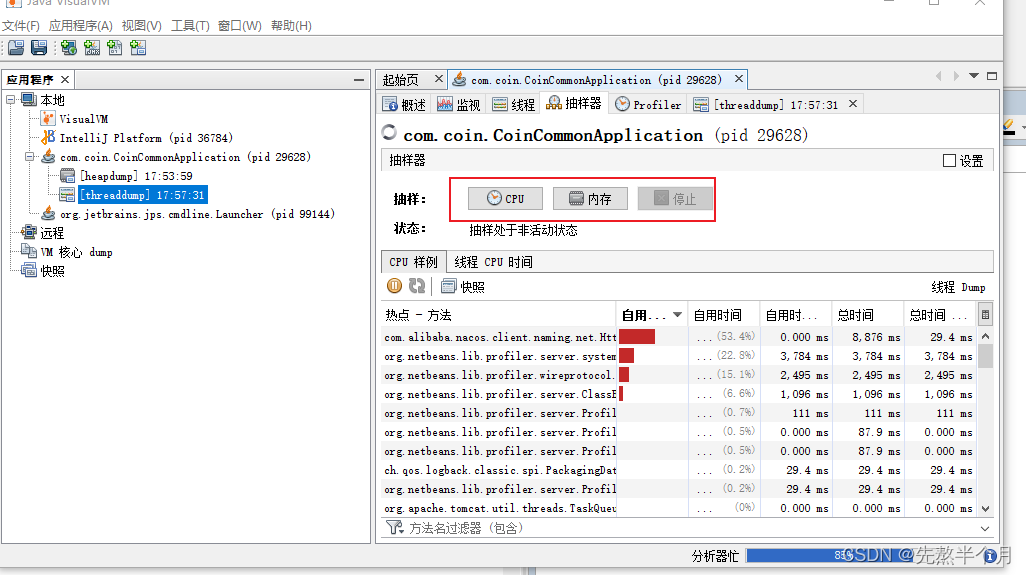Click the rightmost main-toolbar add icon
The width and height of the screenshot is (1026, 575).
point(138,48)
